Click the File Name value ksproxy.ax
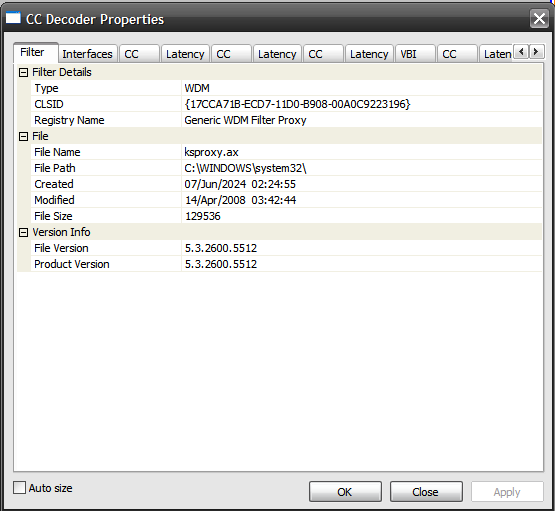 pos(212,152)
